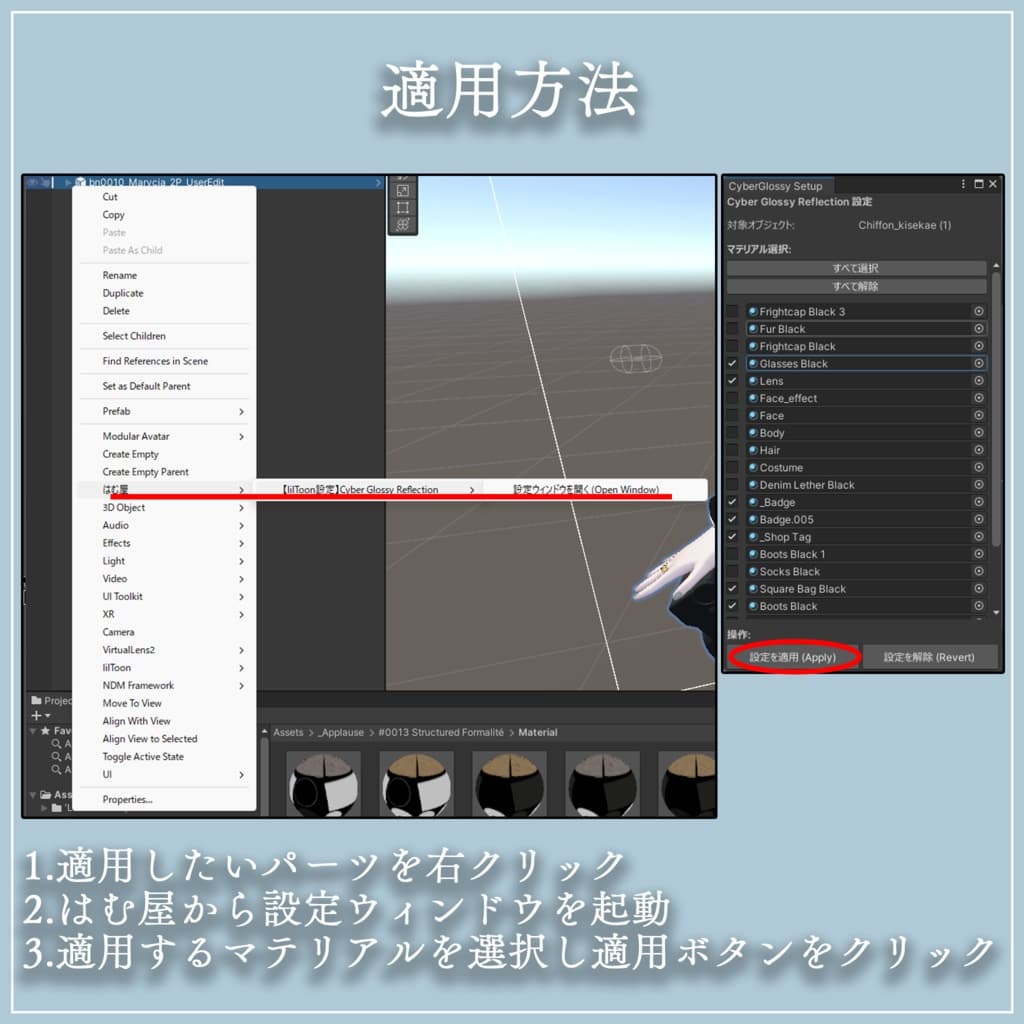Click the plus icon in the Project panel
This screenshot has width=1024, height=1024.
click(35, 715)
